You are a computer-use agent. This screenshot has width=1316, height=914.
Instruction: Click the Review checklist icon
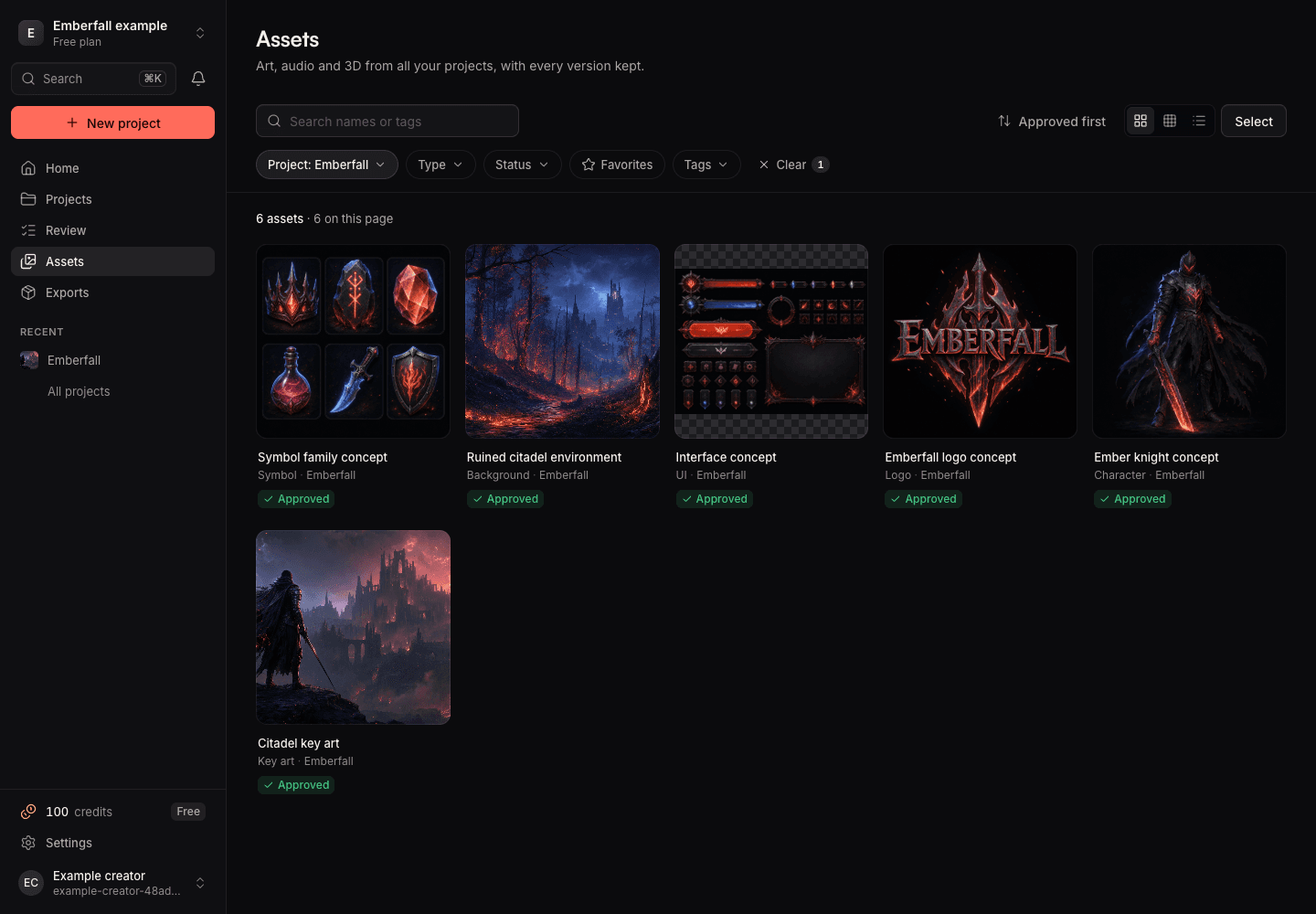tap(28, 230)
